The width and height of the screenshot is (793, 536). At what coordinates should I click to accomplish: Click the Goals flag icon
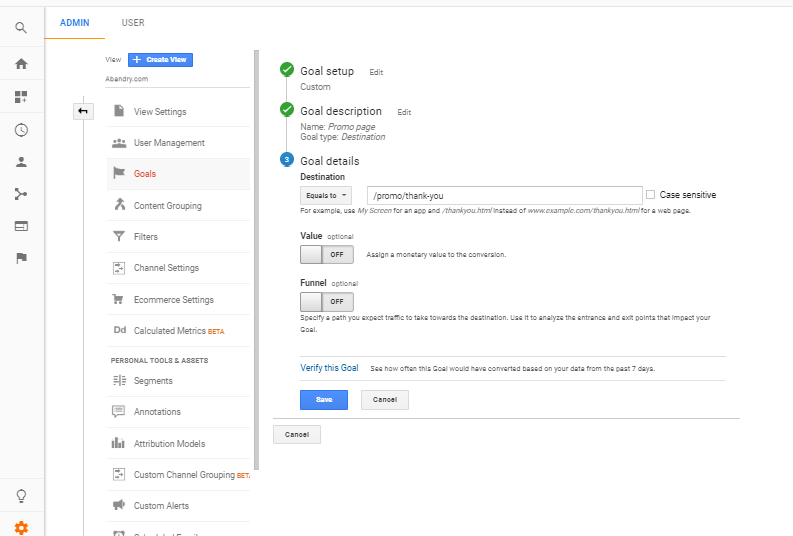point(119,173)
